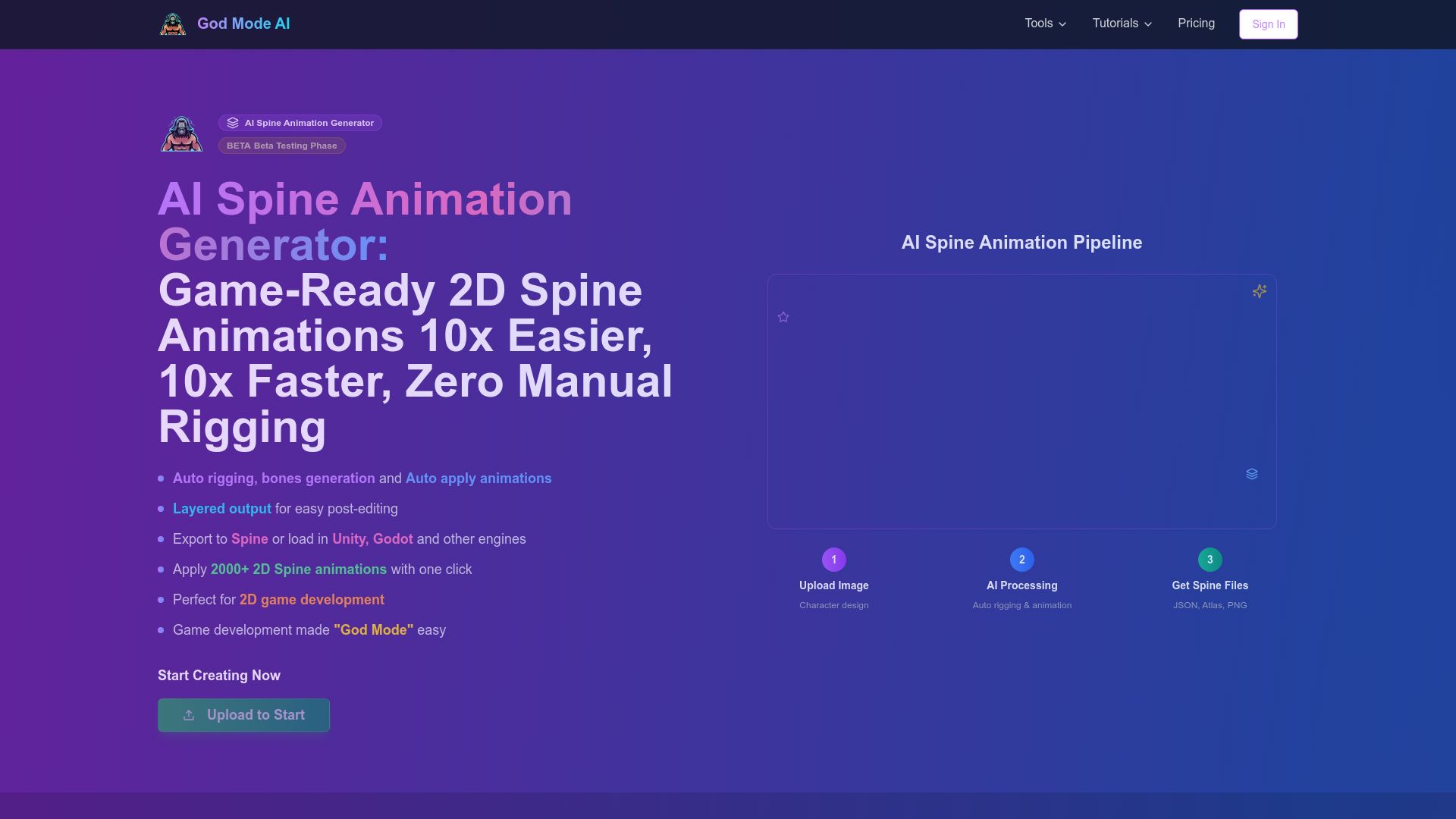
Task: Click the Sign In button
Action: 1268,24
